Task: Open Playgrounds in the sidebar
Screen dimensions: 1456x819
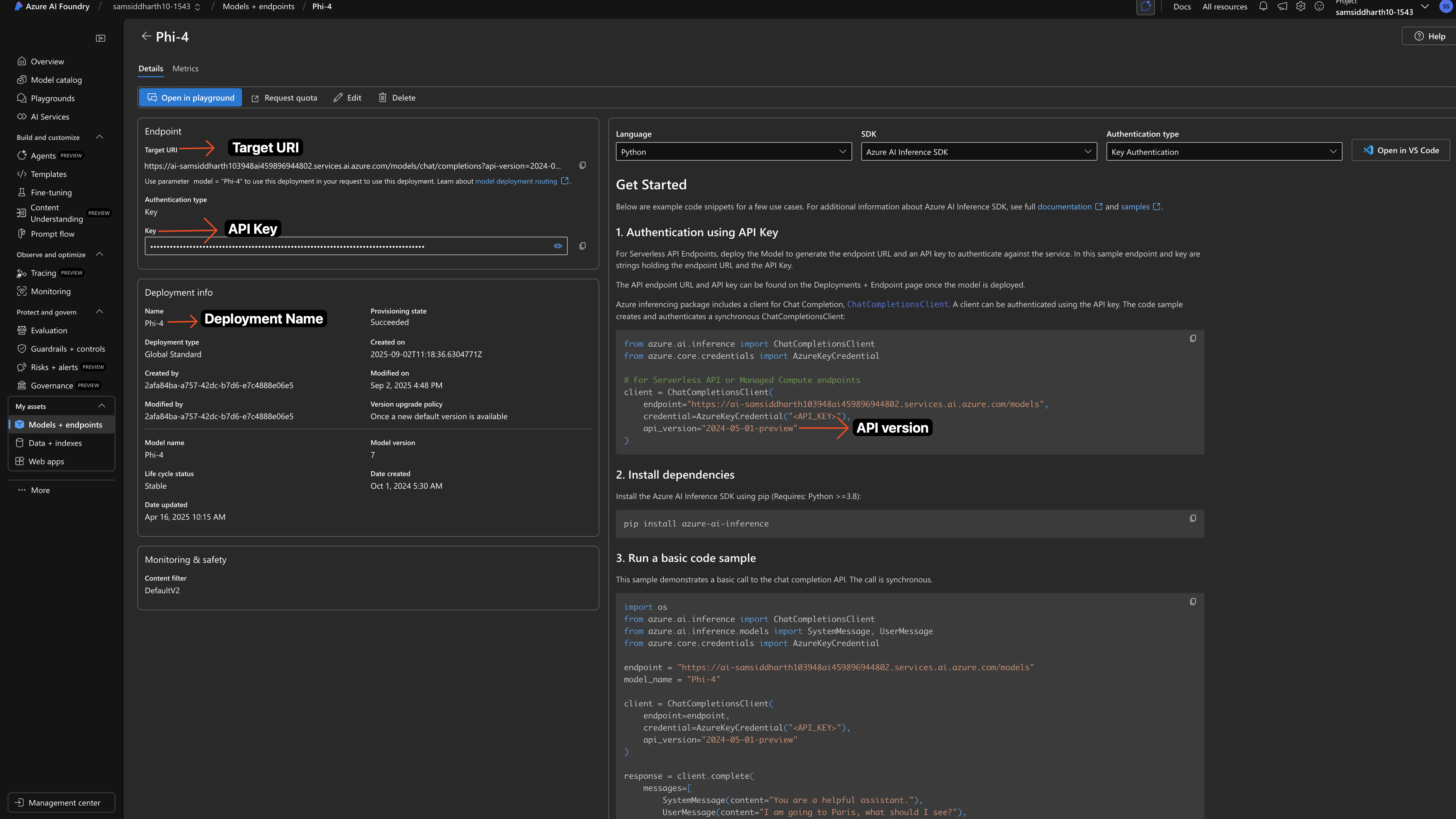Action: pos(53,98)
